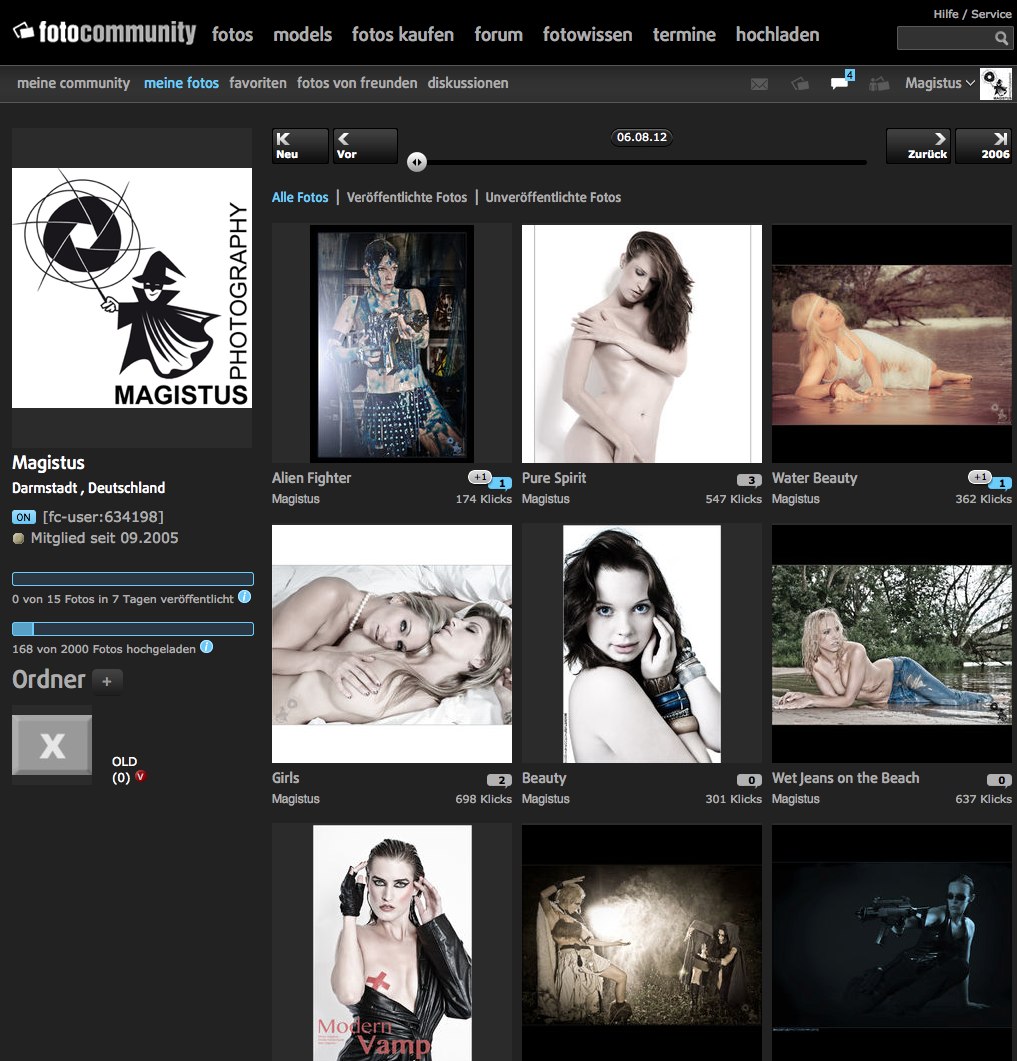Expand the 06.08.12 date selector

coord(640,138)
